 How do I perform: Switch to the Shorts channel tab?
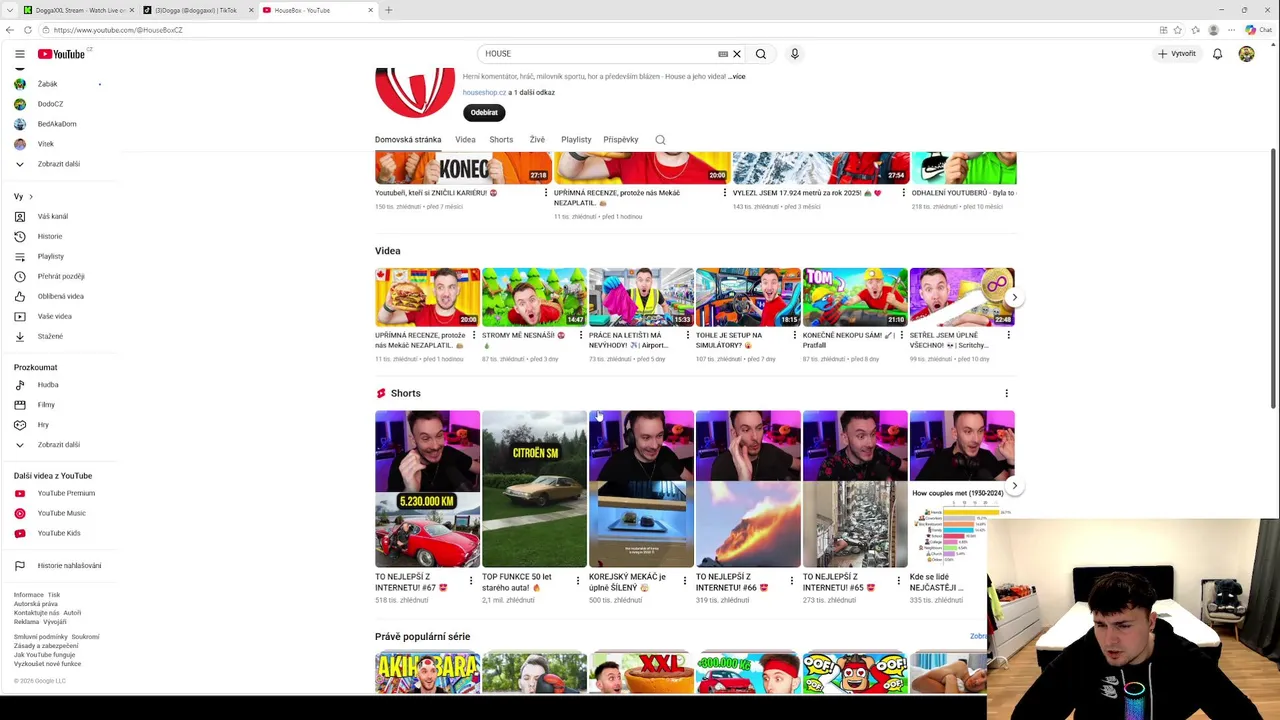[501, 140]
